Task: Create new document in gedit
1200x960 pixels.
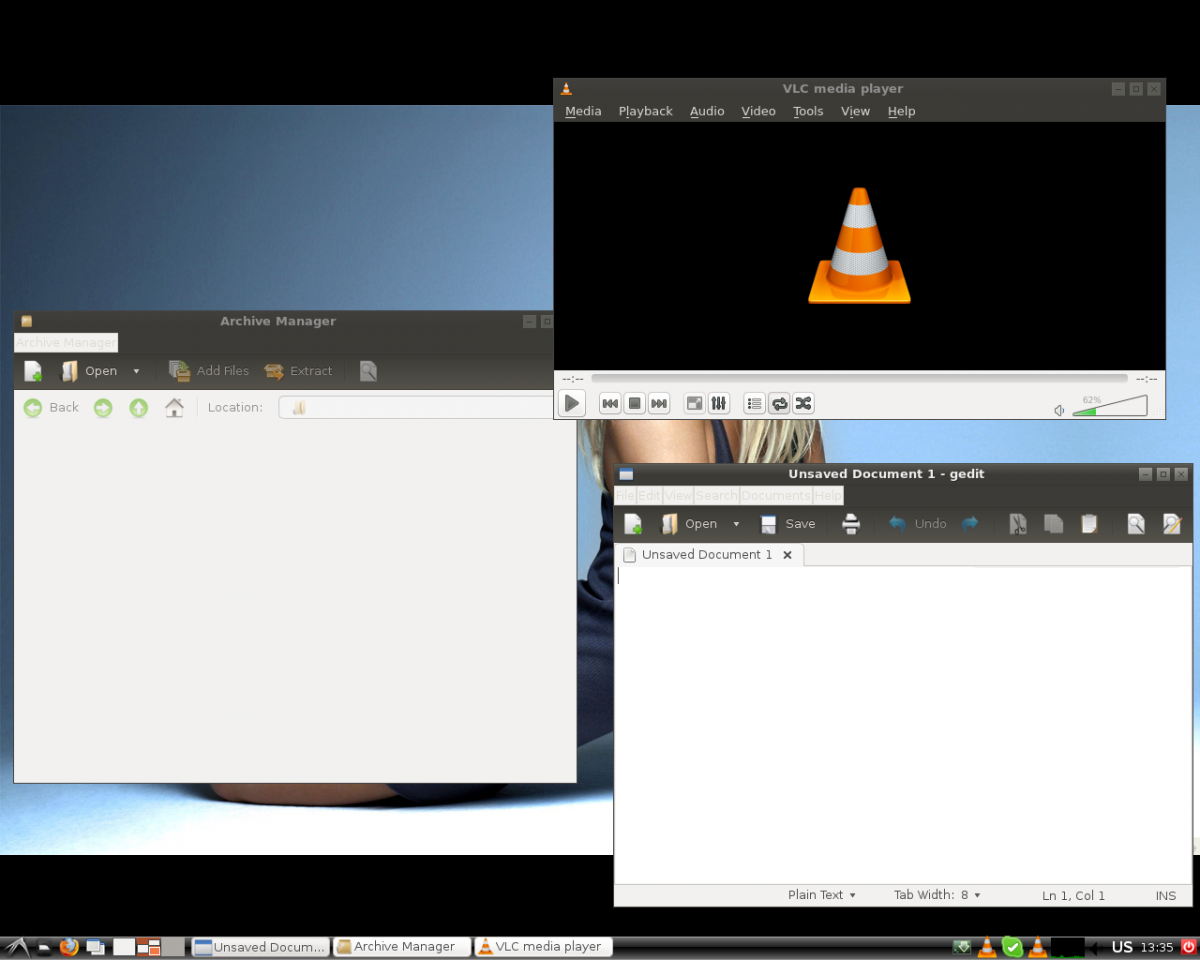Action: [x=633, y=524]
